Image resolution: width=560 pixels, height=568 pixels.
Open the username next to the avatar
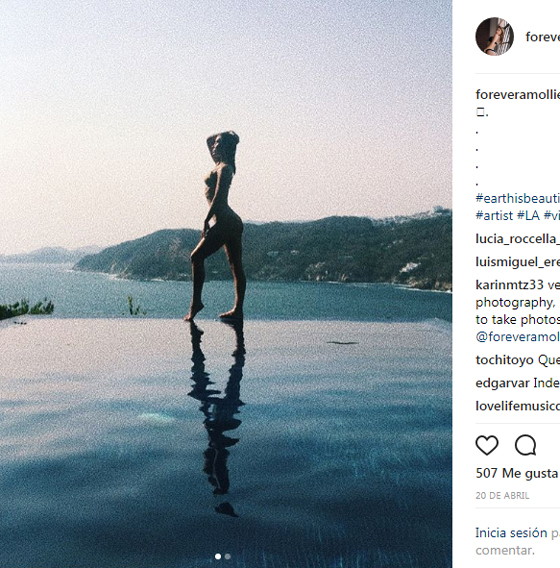[543, 37]
